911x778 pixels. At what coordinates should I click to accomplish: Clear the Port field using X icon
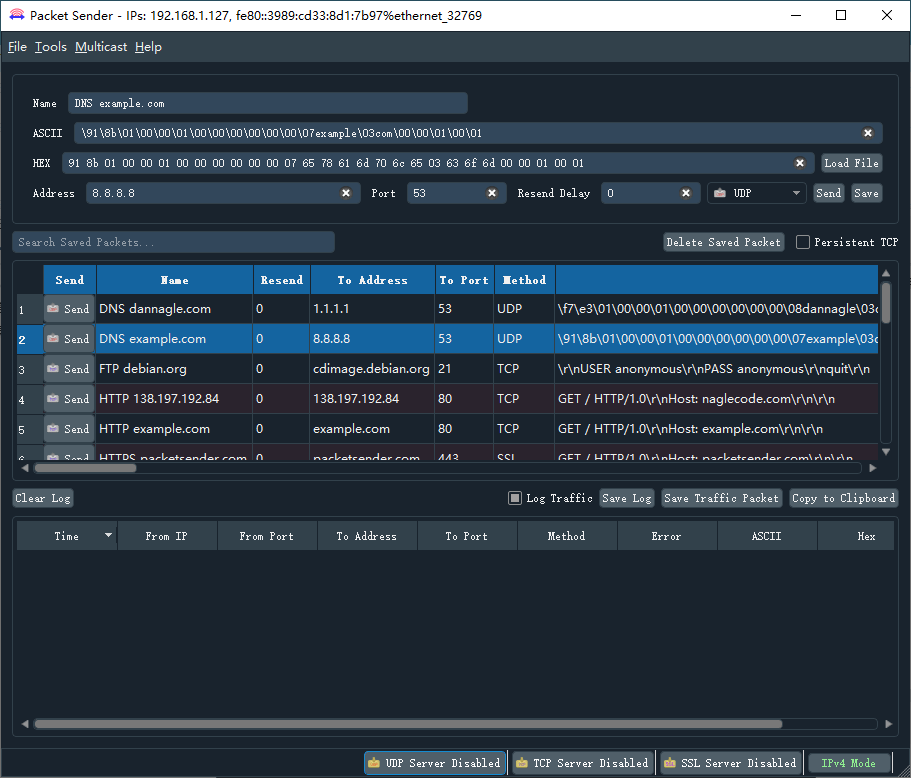492,193
